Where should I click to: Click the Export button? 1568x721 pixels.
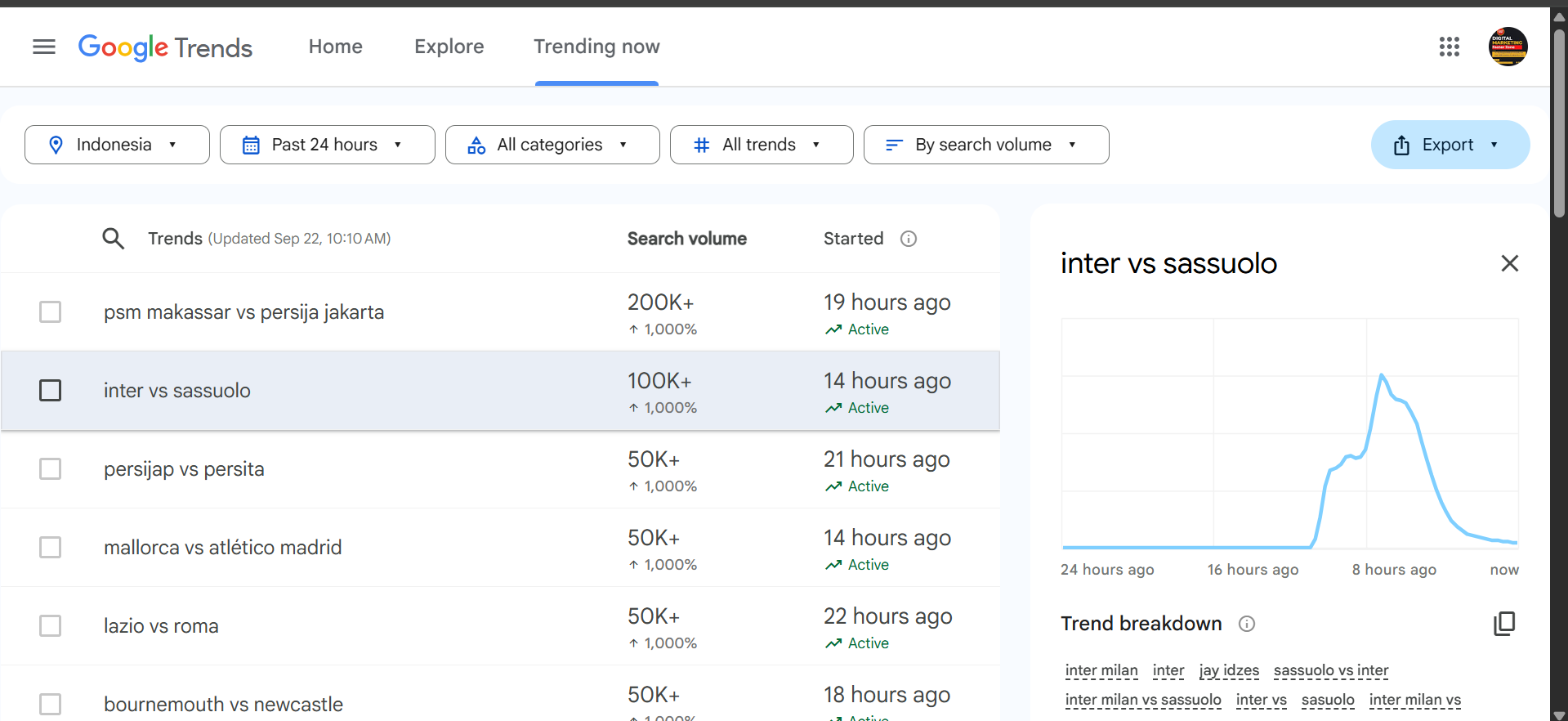pyautogui.click(x=1449, y=145)
